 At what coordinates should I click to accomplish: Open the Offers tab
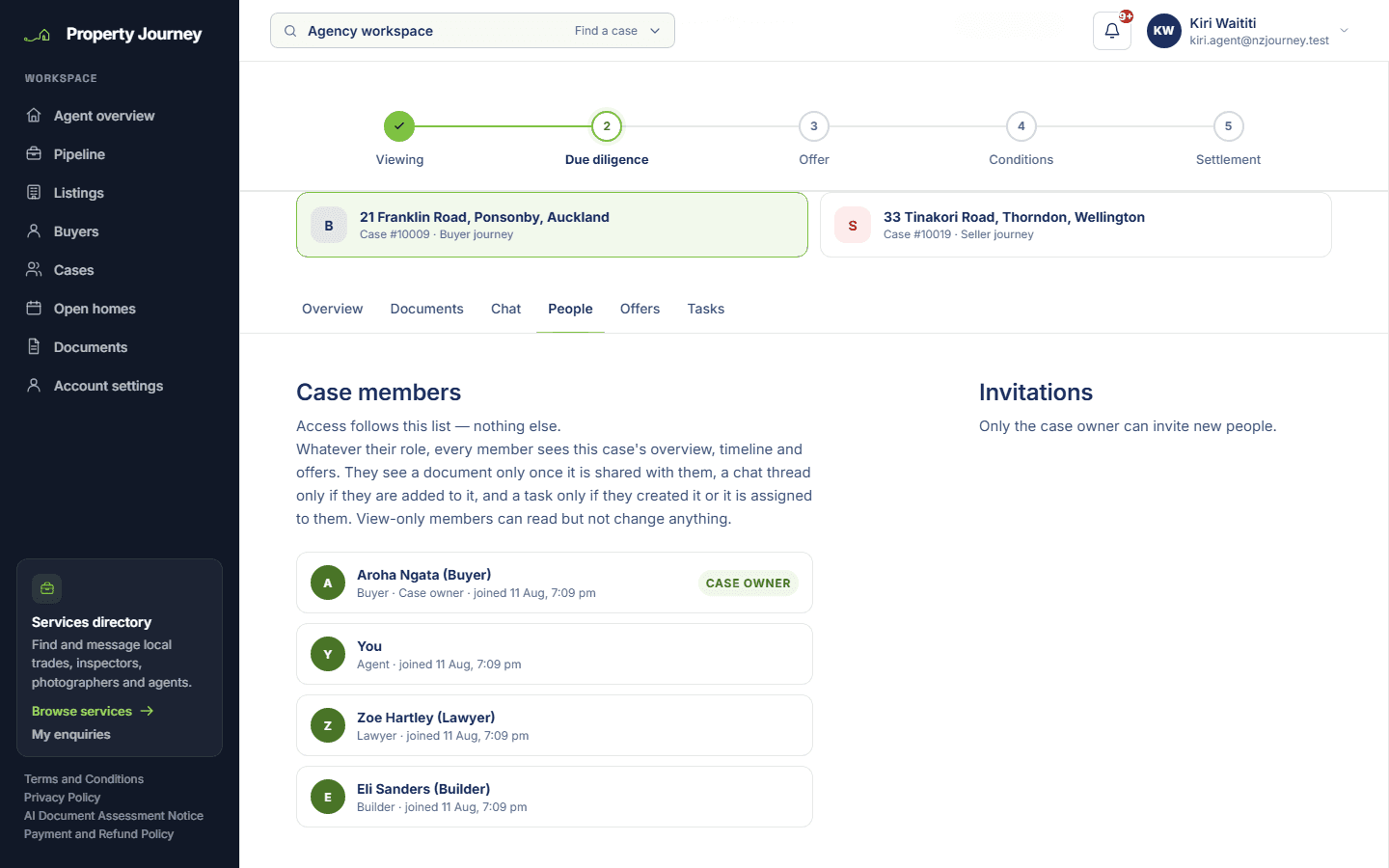(640, 309)
